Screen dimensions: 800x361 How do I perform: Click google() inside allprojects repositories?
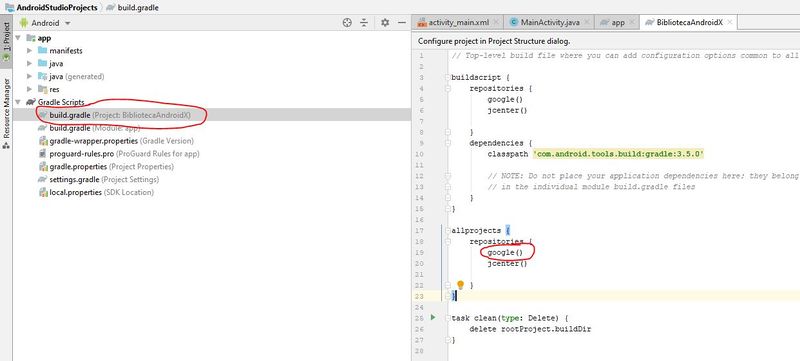(505, 252)
